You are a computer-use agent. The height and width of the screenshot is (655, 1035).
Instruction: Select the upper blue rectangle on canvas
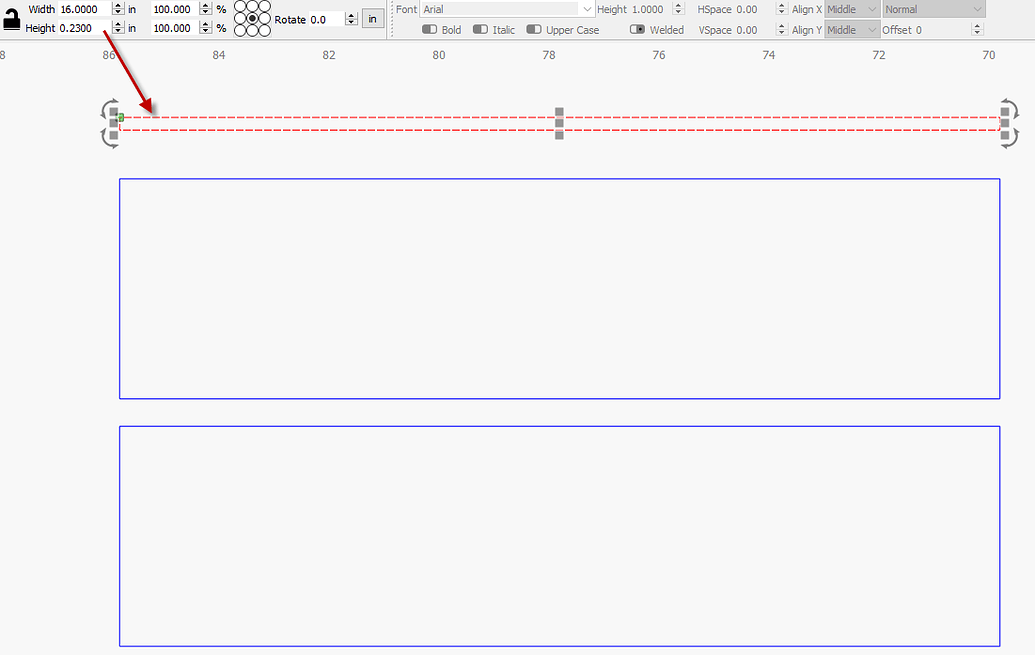[x=559, y=179]
